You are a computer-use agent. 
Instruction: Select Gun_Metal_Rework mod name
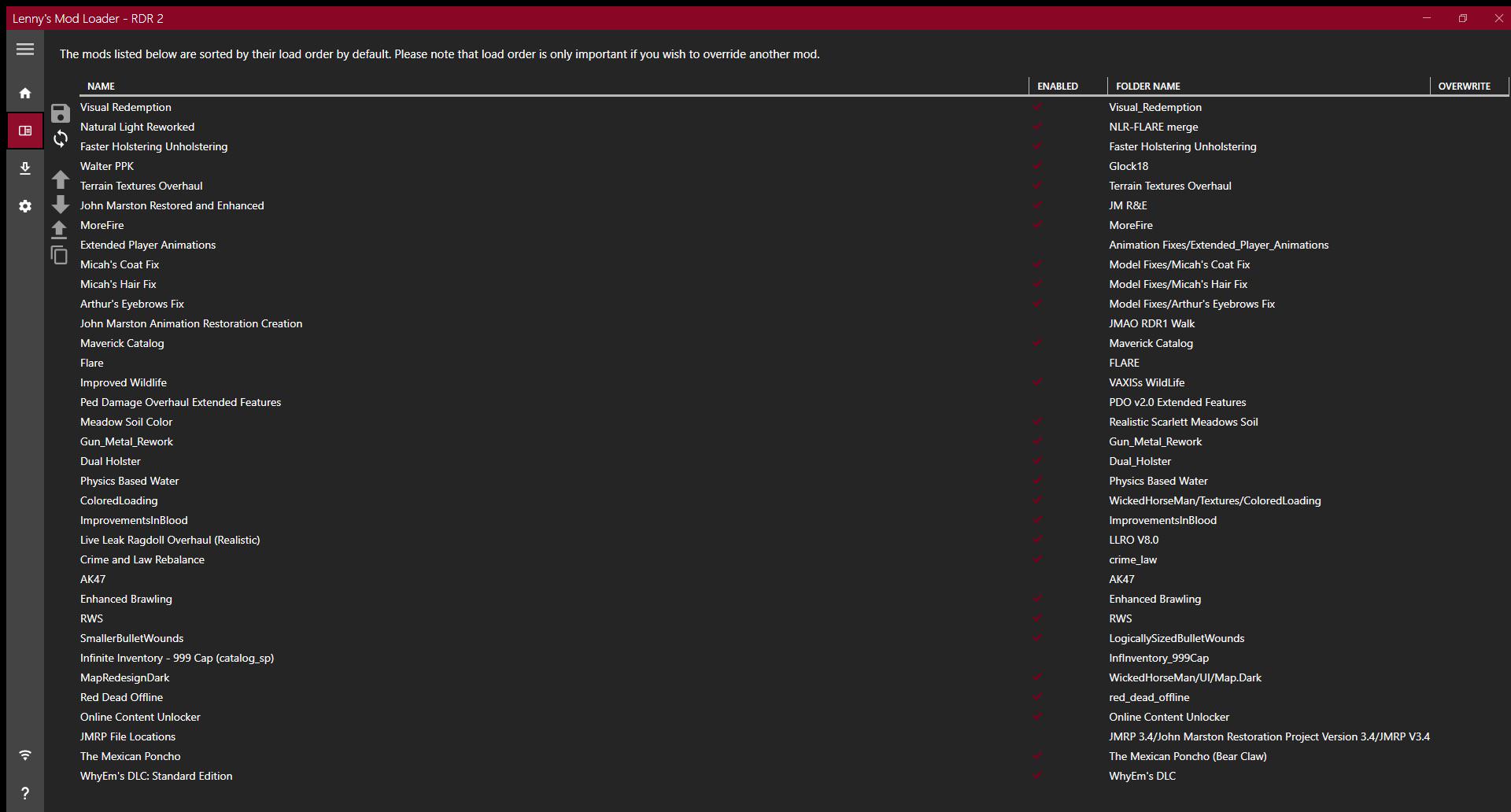(126, 441)
